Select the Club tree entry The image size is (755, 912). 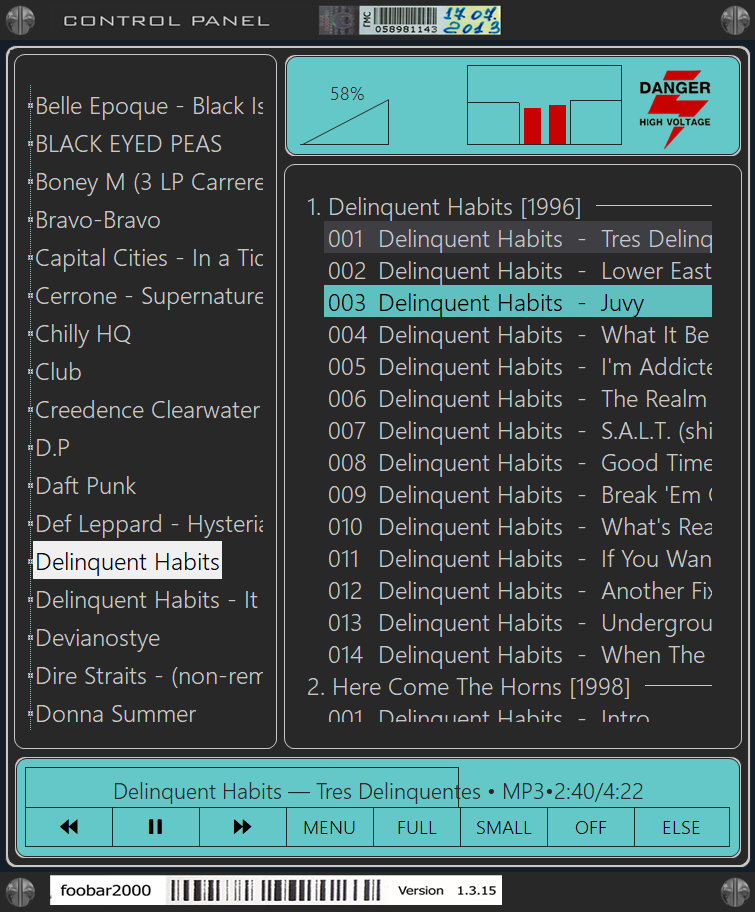coord(58,372)
